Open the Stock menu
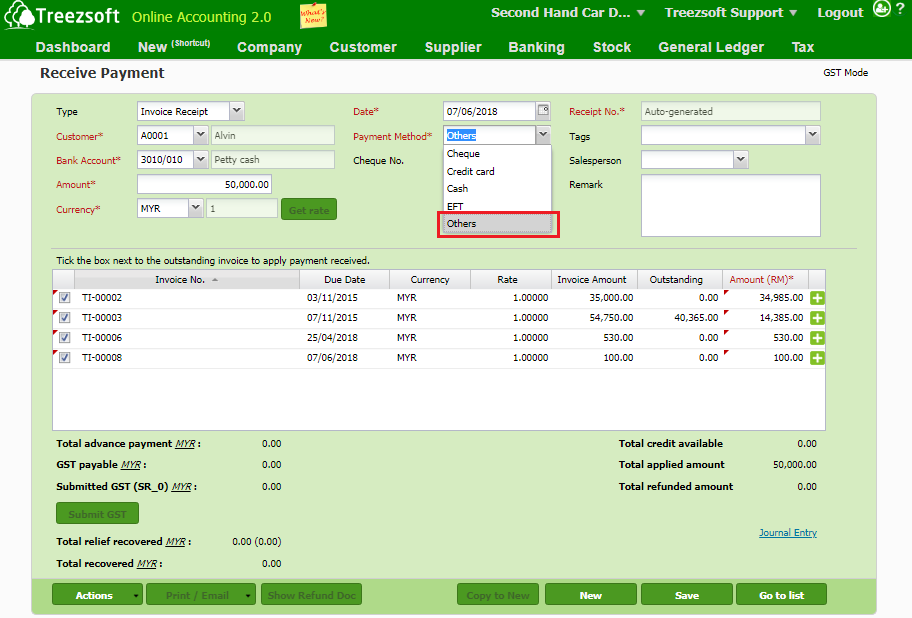 pyautogui.click(x=612, y=47)
